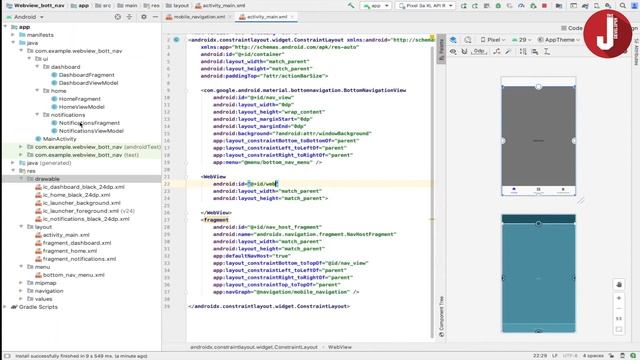Open the app run configuration dropdown
Screen dimensions: 640x360
pyautogui.click(x=376, y=6)
